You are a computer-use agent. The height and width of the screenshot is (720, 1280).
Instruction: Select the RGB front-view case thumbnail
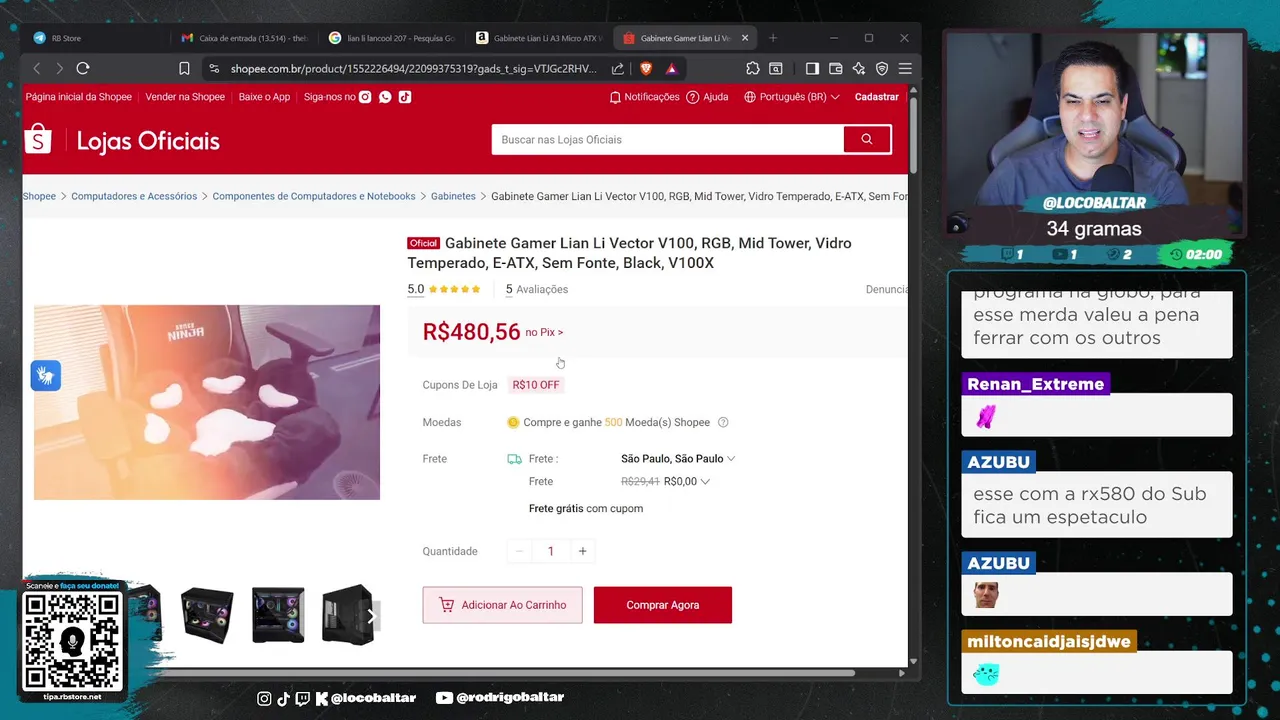[x=278, y=614]
